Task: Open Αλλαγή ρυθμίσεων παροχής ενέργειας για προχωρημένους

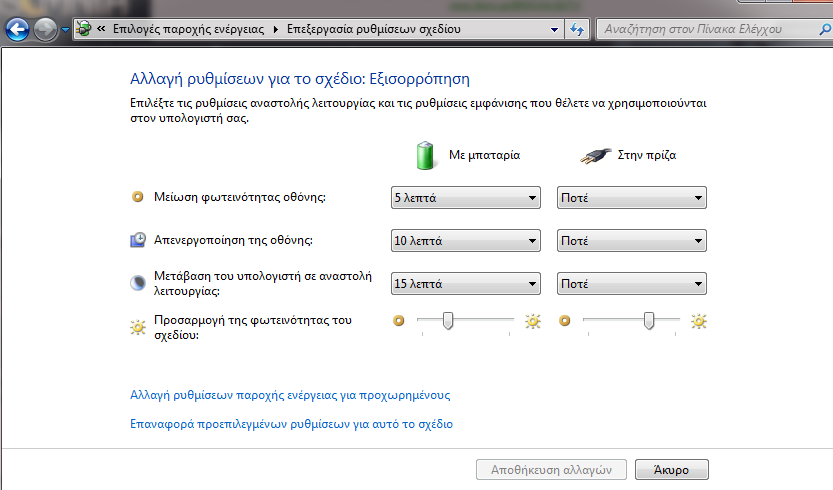Action: tap(290, 395)
